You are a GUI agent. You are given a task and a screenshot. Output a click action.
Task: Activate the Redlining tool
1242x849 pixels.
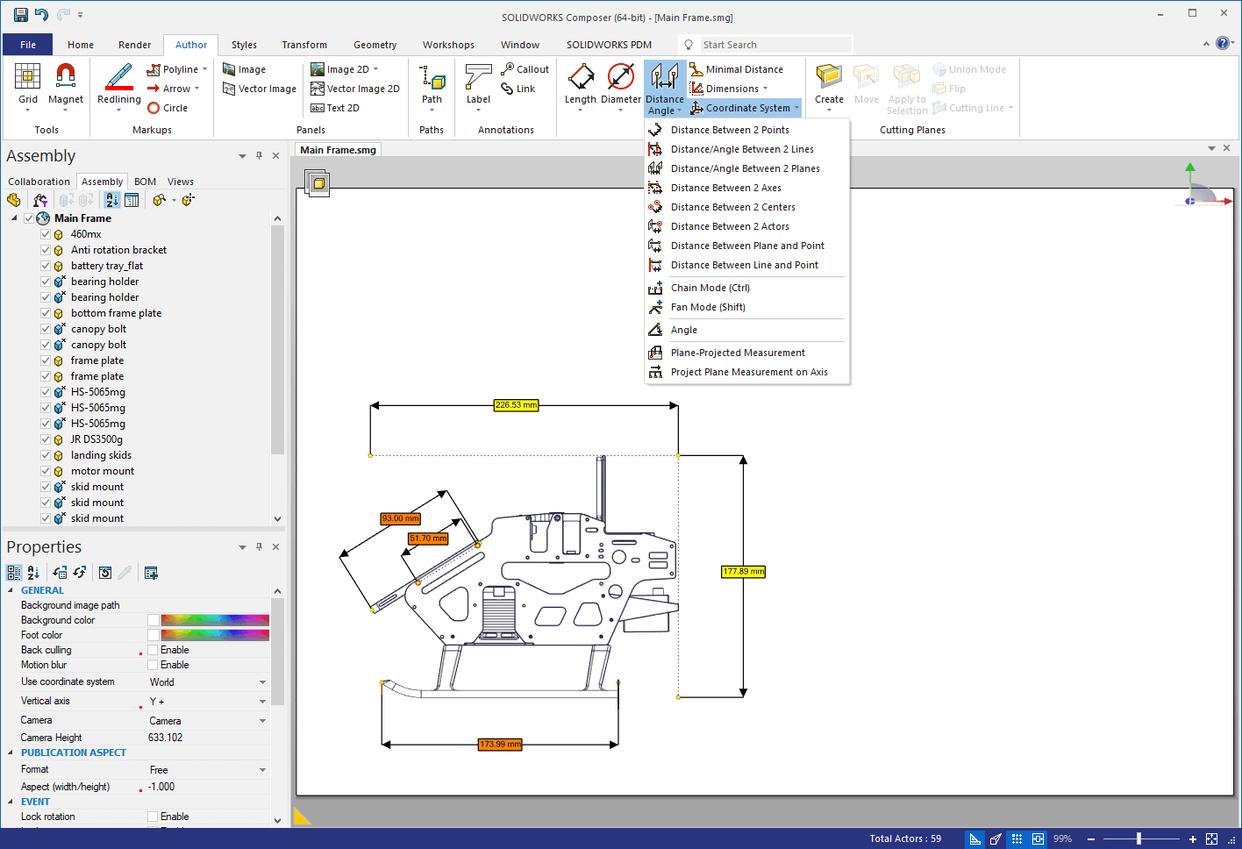tap(118, 85)
